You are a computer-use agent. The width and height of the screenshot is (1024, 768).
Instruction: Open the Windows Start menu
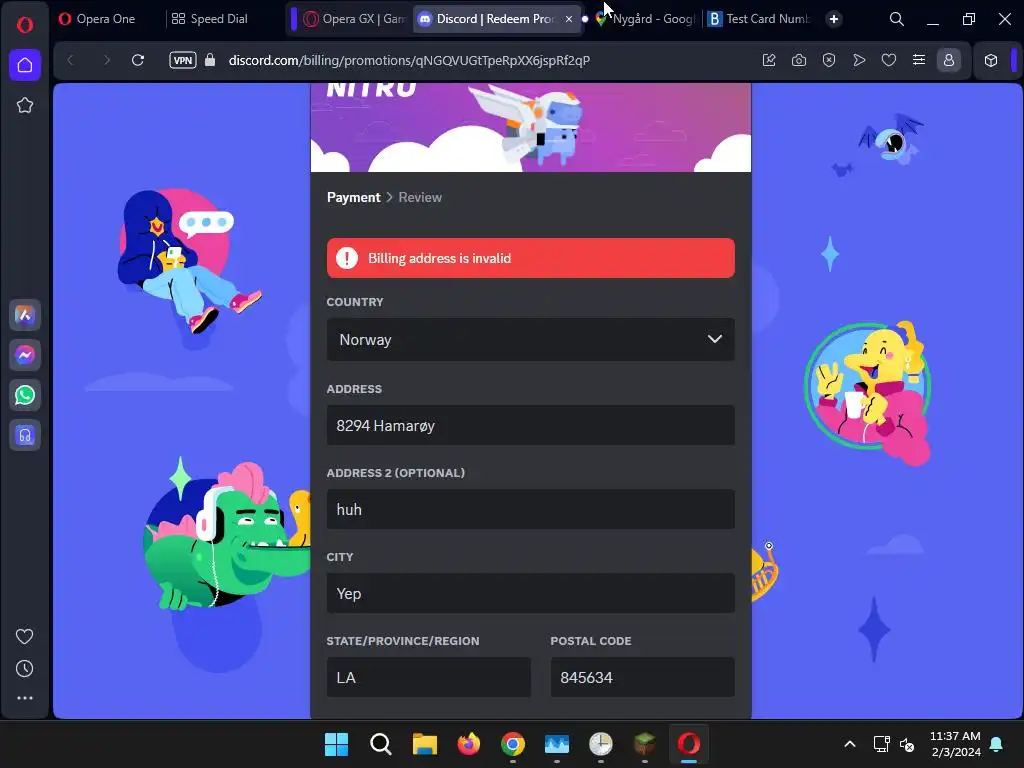336,743
